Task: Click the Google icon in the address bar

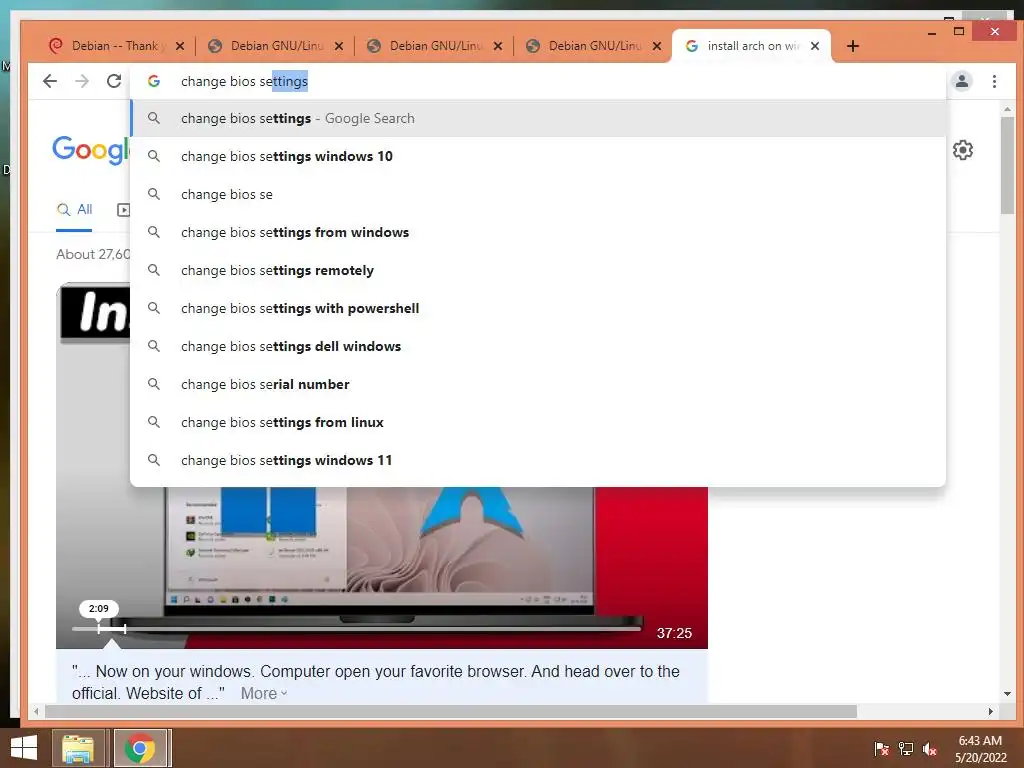Action: pyautogui.click(x=153, y=81)
